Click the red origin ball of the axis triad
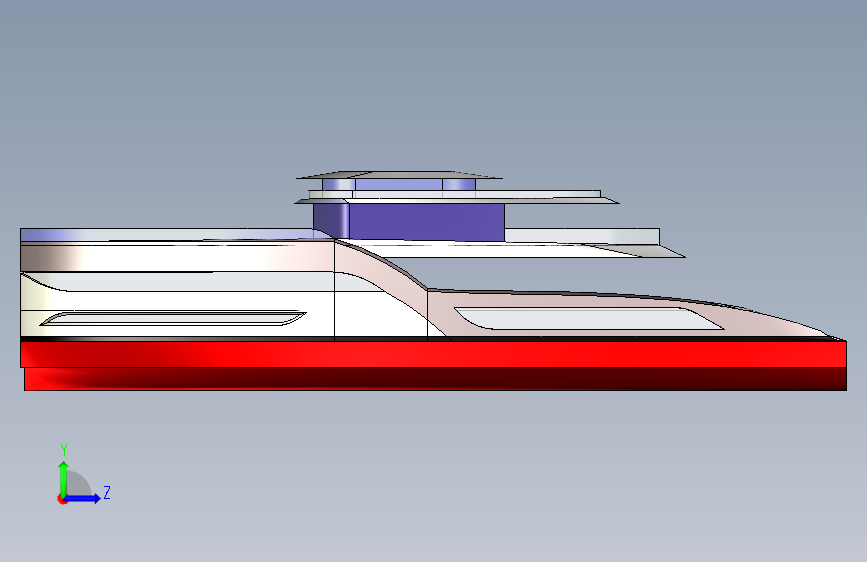The height and width of the screenshot is (562, 867). 62,499
